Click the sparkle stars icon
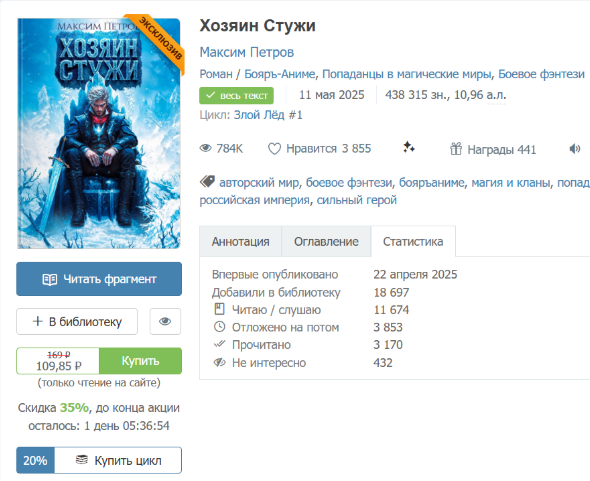590x481 pixels. pos(409,147)
